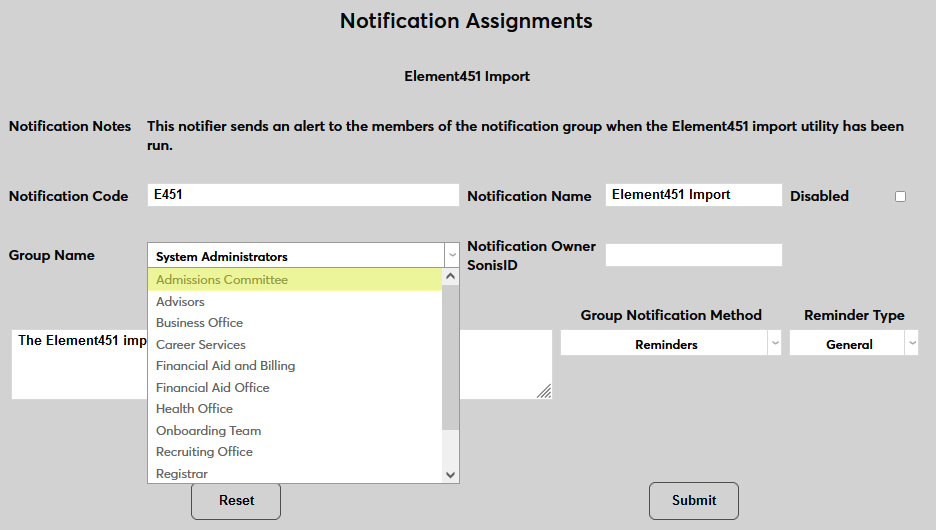
Task: Choose Registrar group option
Action: (294, 473)
